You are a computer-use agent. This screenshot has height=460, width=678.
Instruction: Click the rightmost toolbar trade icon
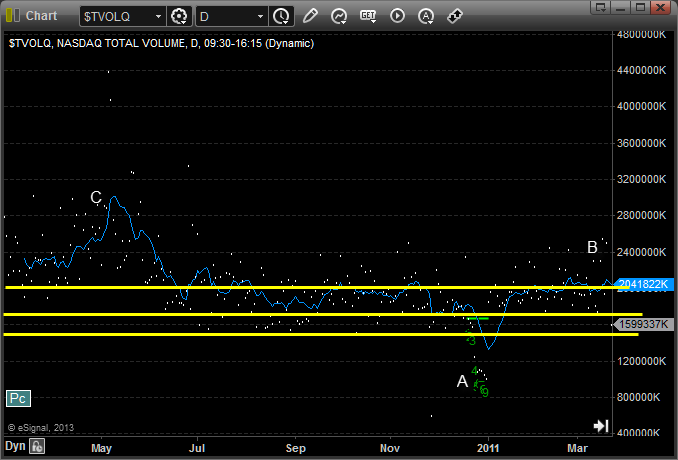coord(454,16)
